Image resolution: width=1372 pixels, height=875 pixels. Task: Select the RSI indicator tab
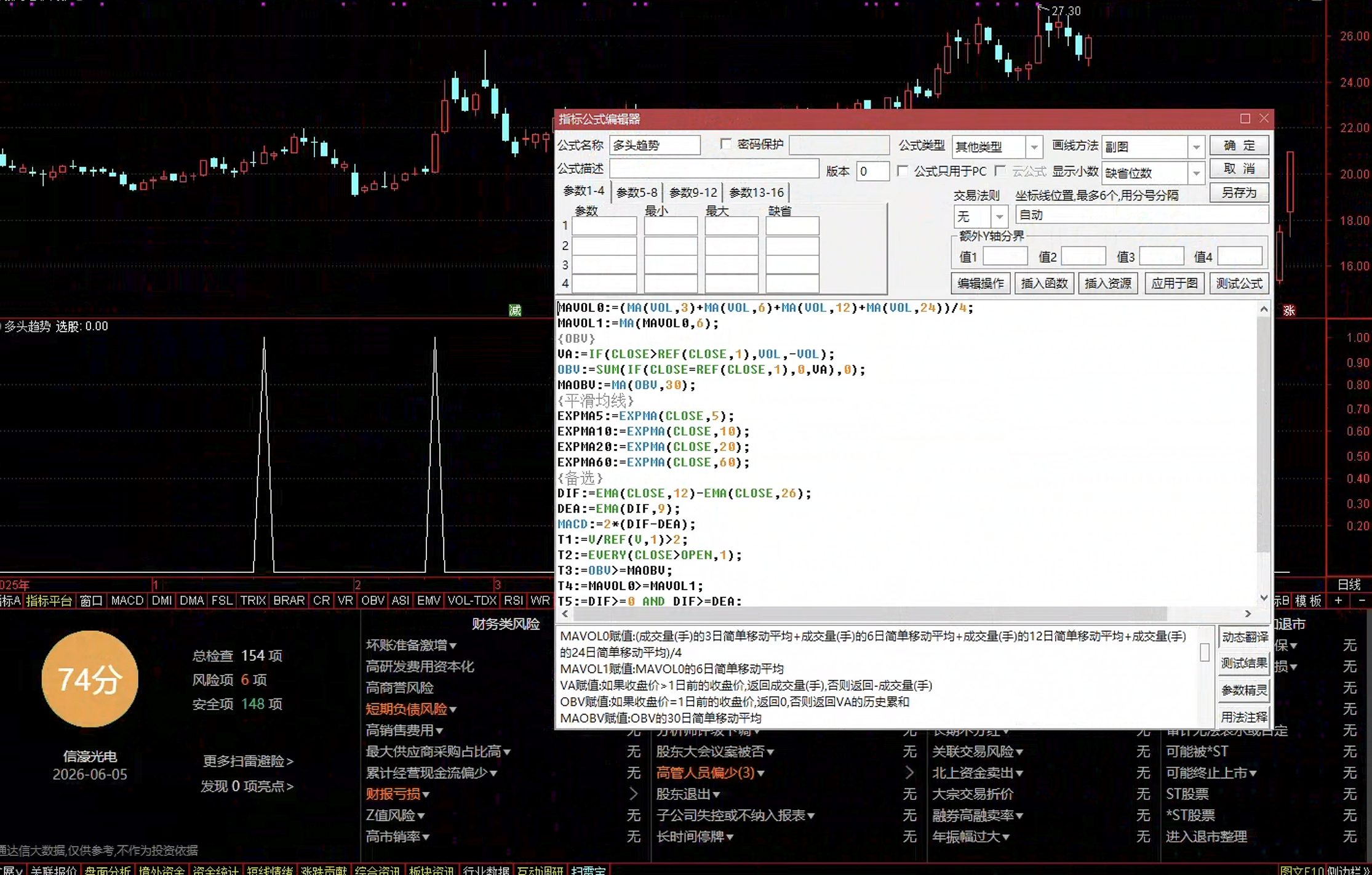513,601
